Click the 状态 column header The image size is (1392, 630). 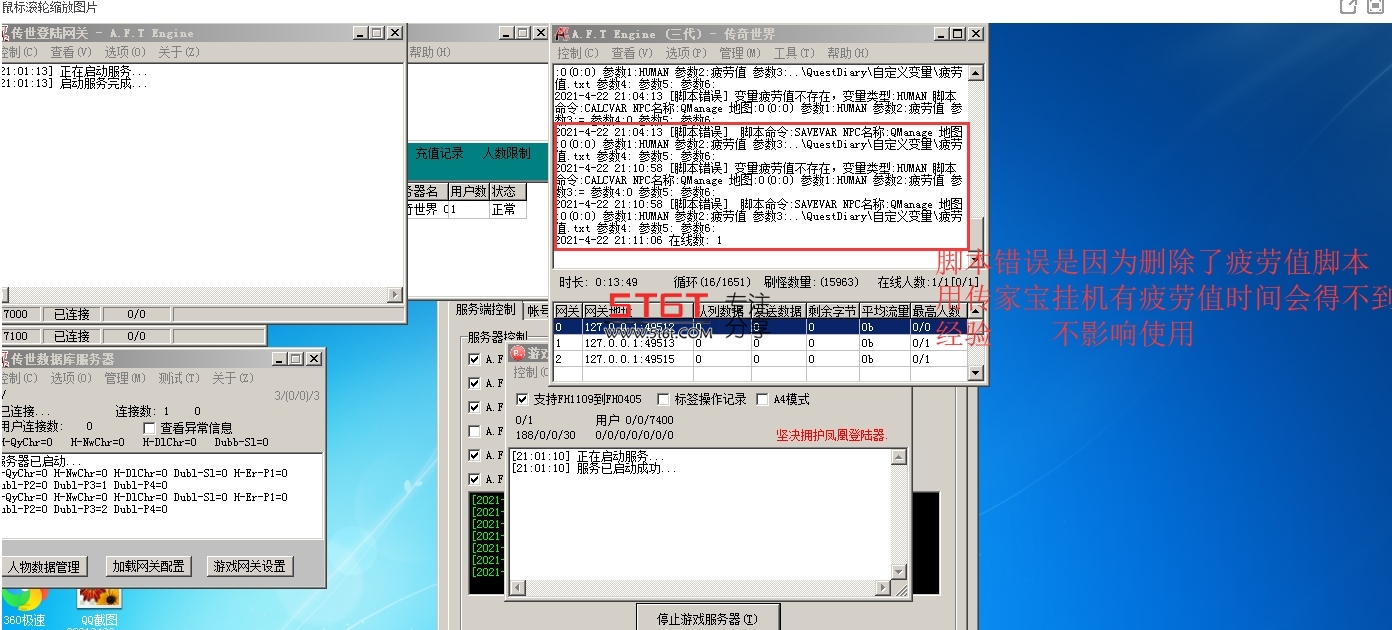click(x=508, y=191)
